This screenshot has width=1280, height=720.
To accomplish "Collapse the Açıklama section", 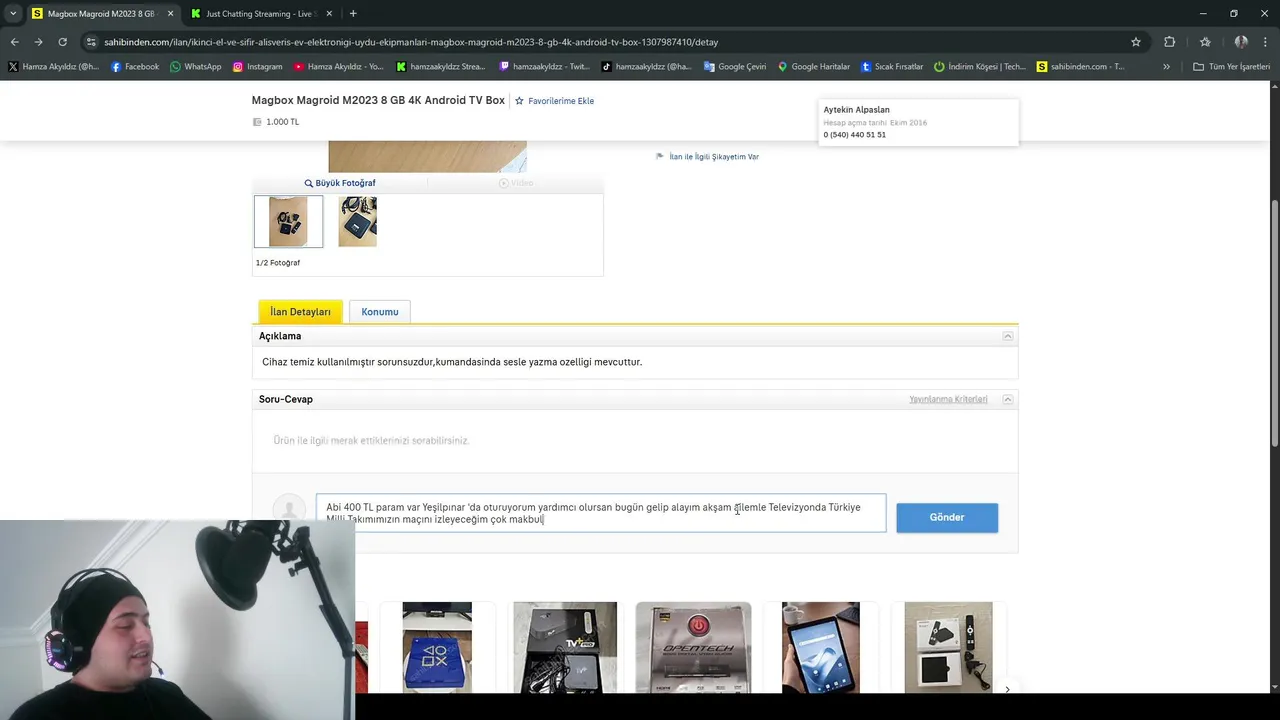I will click(1008, 336).
